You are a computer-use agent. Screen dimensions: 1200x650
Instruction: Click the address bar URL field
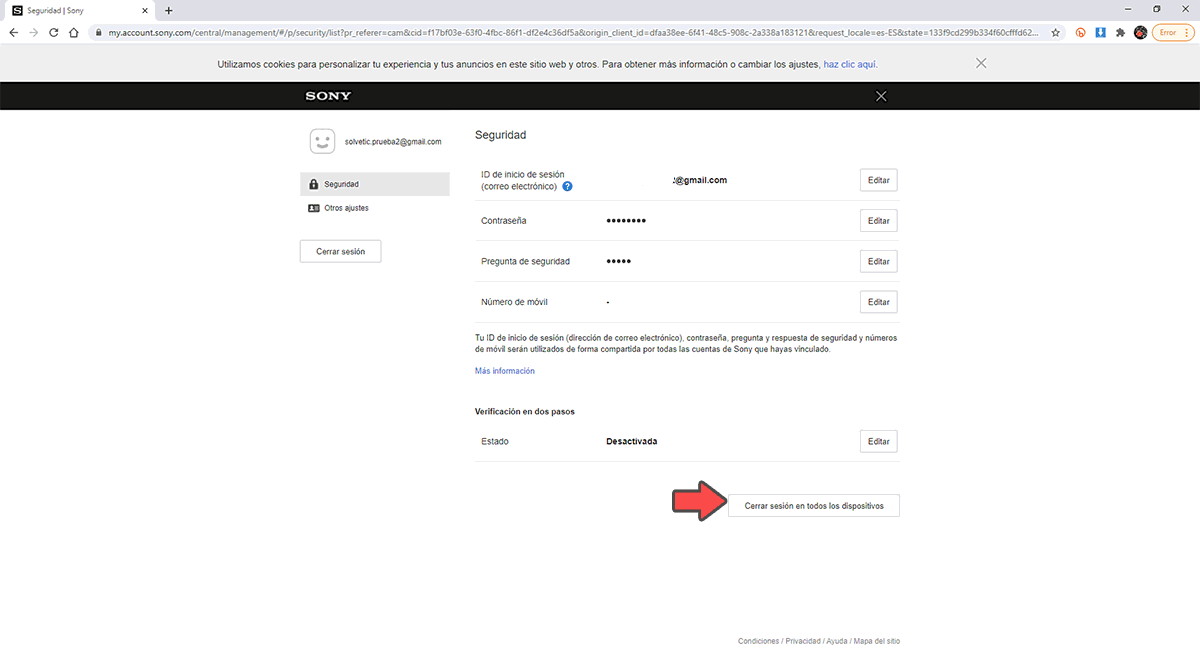coord(570,32)
